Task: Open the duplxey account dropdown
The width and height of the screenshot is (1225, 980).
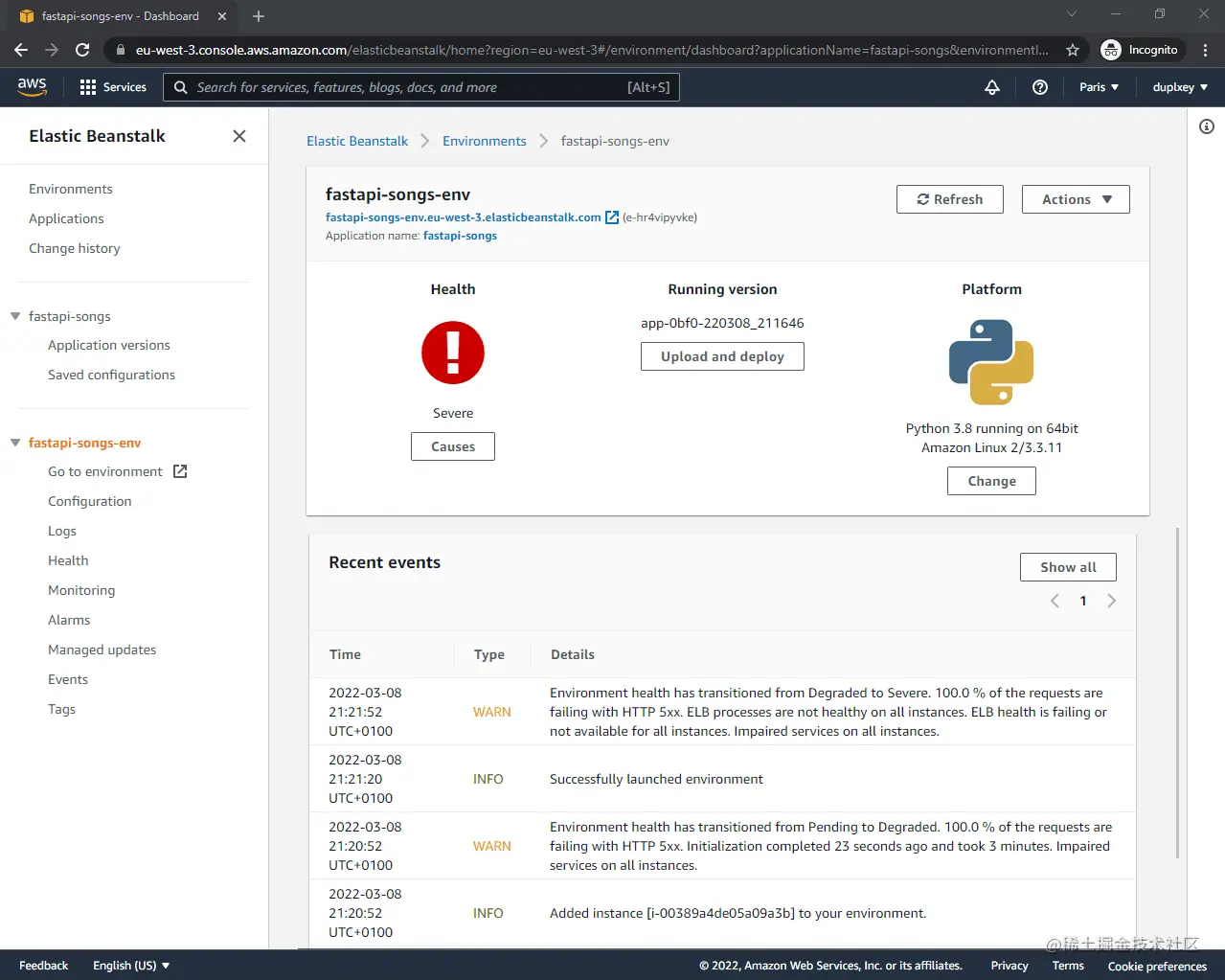Action: click(x=1180, y=87)
